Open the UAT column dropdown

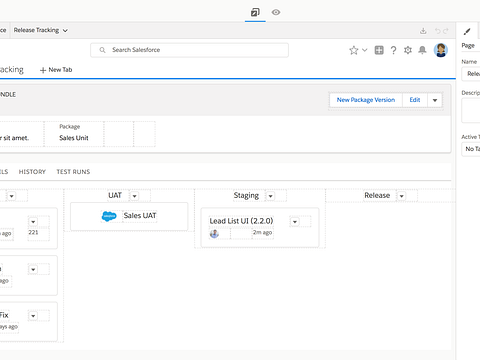(x=134, y=196)
